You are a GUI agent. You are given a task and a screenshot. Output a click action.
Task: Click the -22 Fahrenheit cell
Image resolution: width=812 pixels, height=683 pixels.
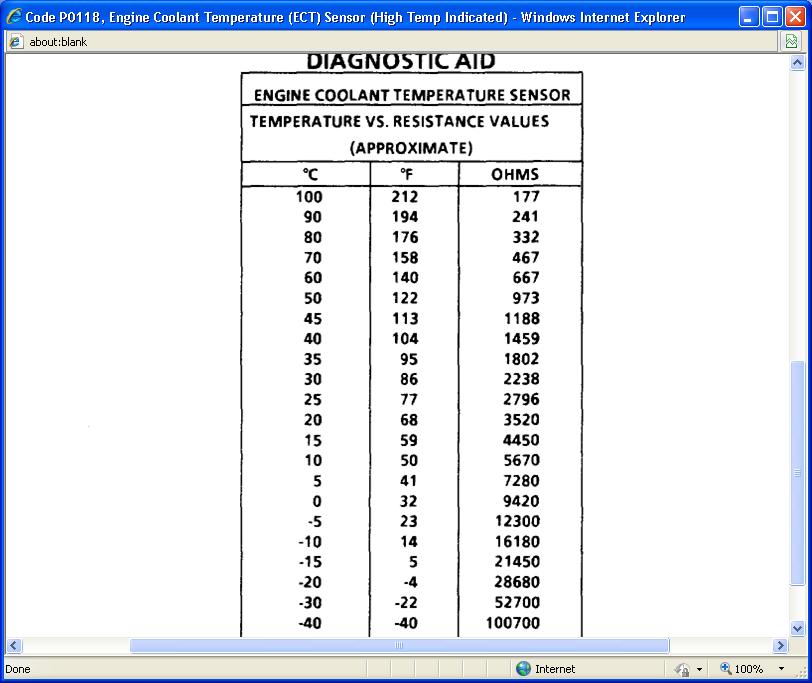pyautogui.click(x=406, y=603)
